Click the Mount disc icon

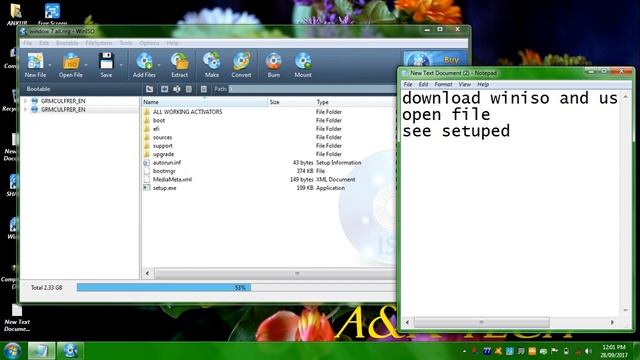point(303,61)
